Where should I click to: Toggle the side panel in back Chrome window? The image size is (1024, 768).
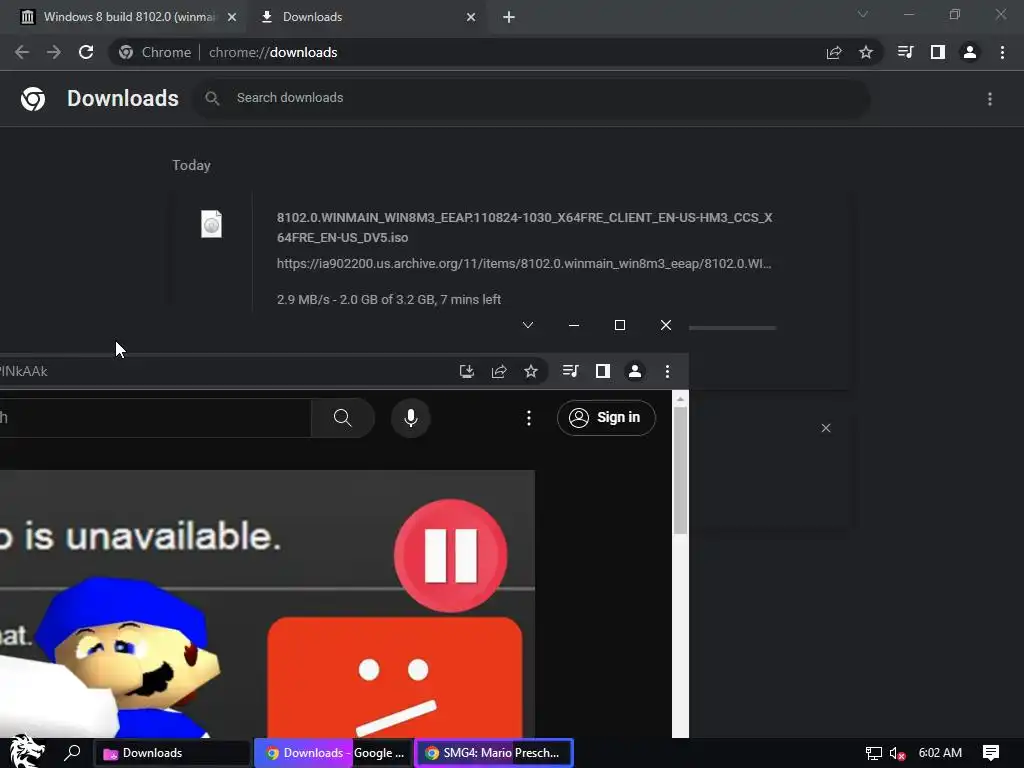click(938, 52)
